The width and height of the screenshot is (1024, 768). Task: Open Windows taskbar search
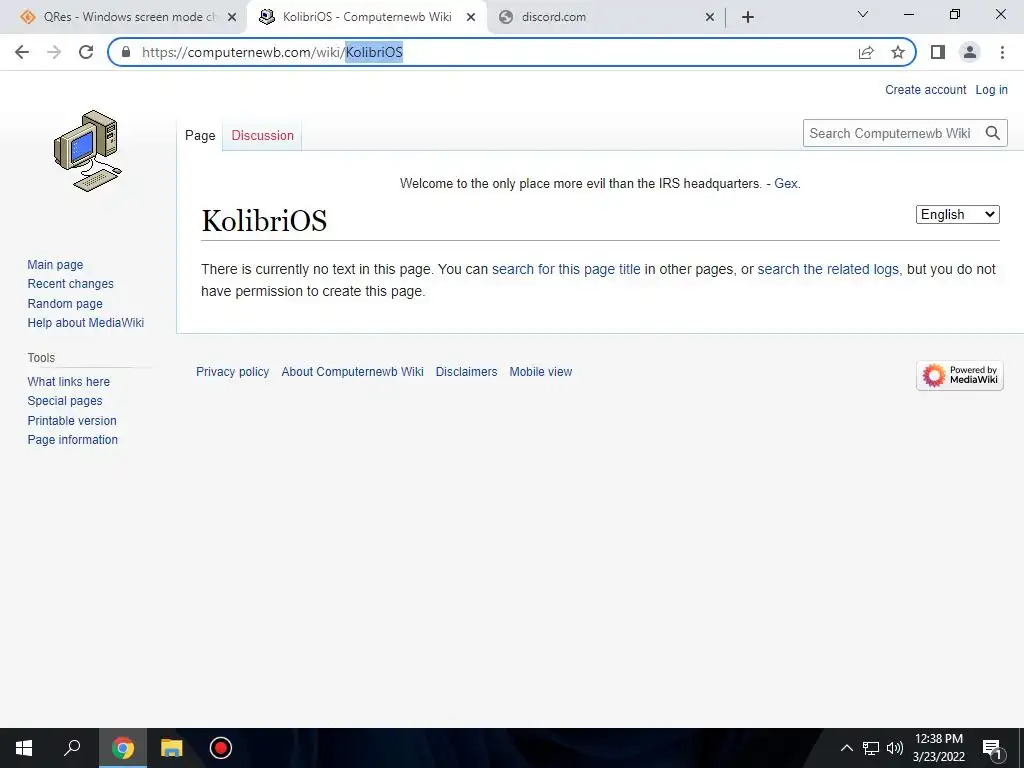pos(72,748)
